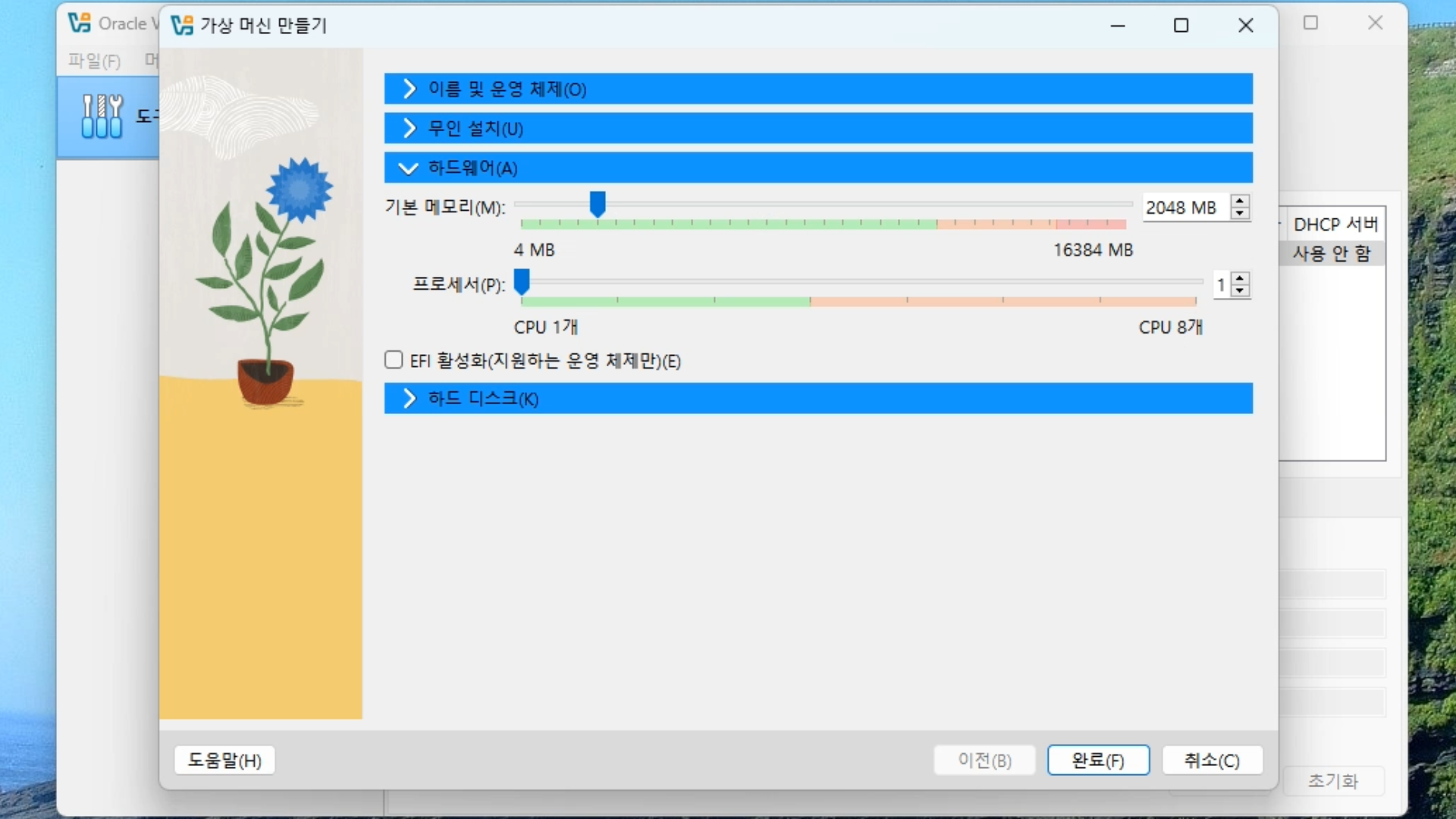
Task: Click processor count slider handle
Action: (x=522, y=281)
